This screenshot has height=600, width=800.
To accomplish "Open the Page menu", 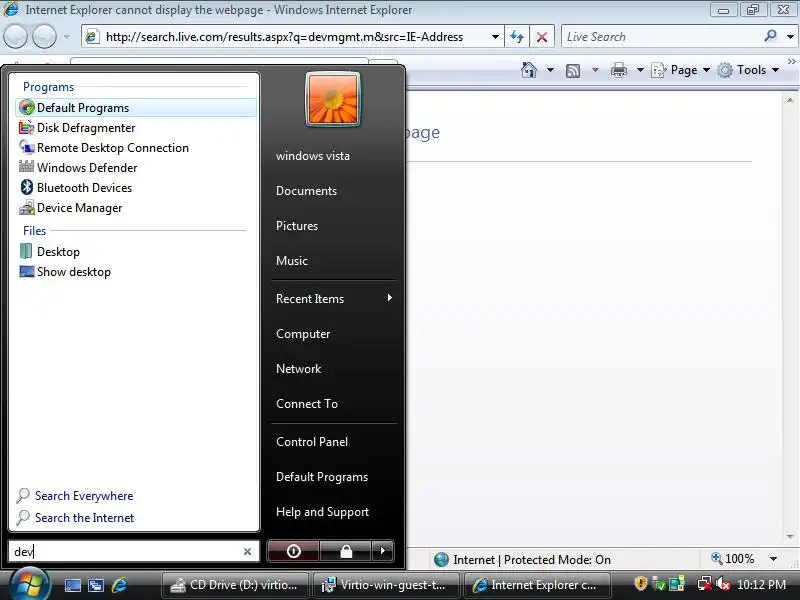I will tap(681, 70).
